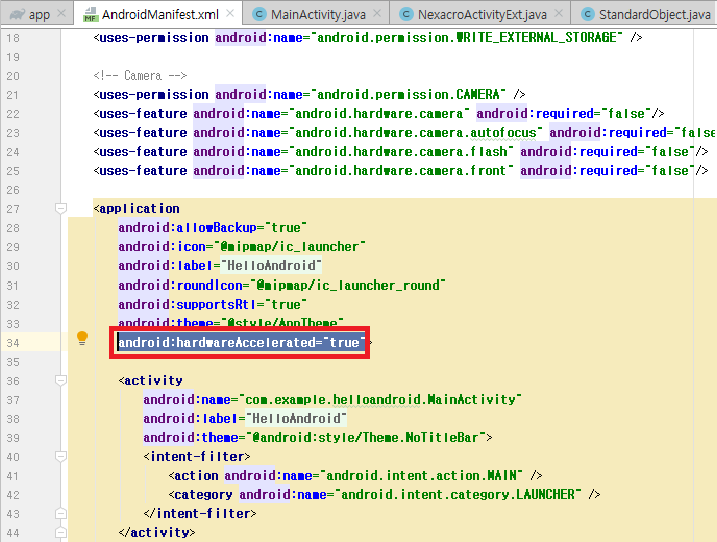Click the NexacroActivityExt.java class icon

[407, 15]
